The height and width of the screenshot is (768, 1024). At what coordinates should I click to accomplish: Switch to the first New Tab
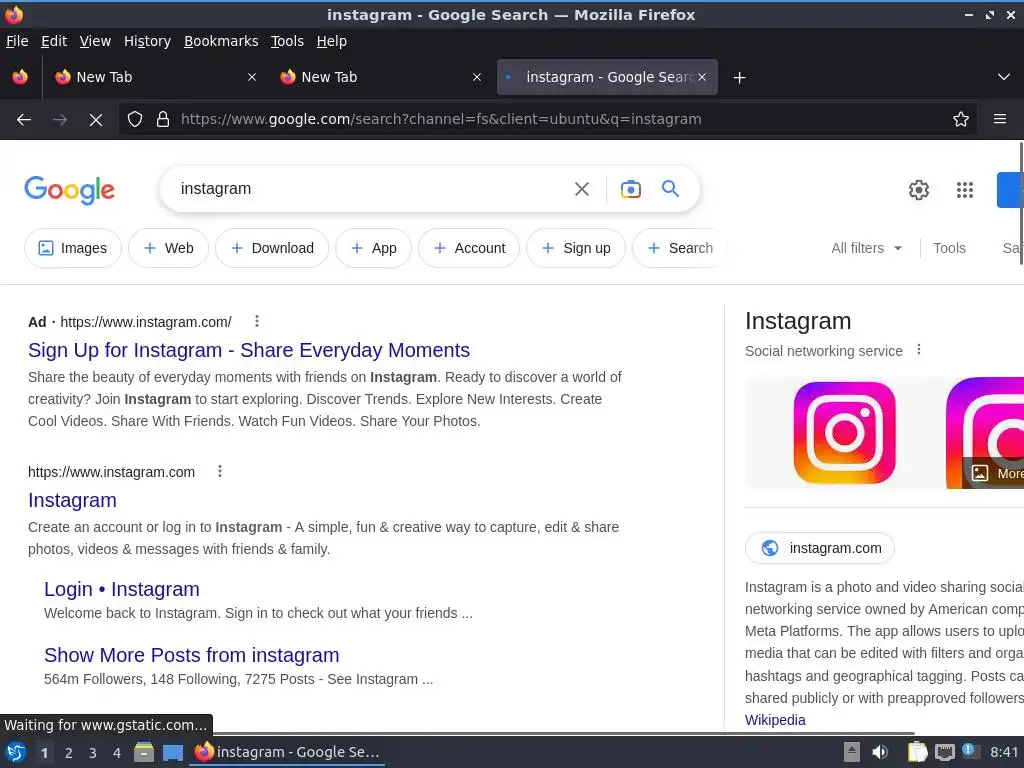click(155, 77)
